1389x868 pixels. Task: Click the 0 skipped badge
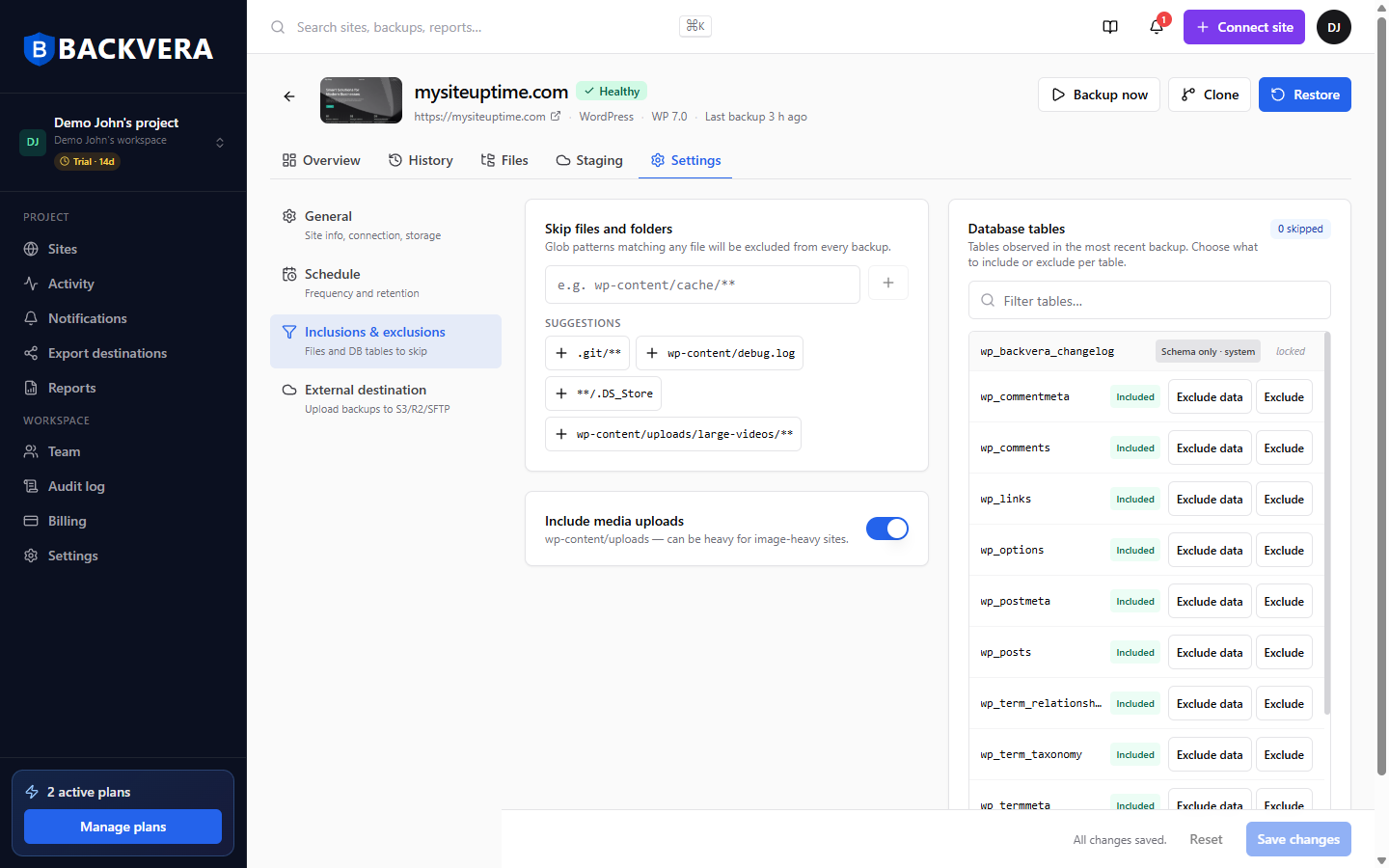tap(1300, 229)
